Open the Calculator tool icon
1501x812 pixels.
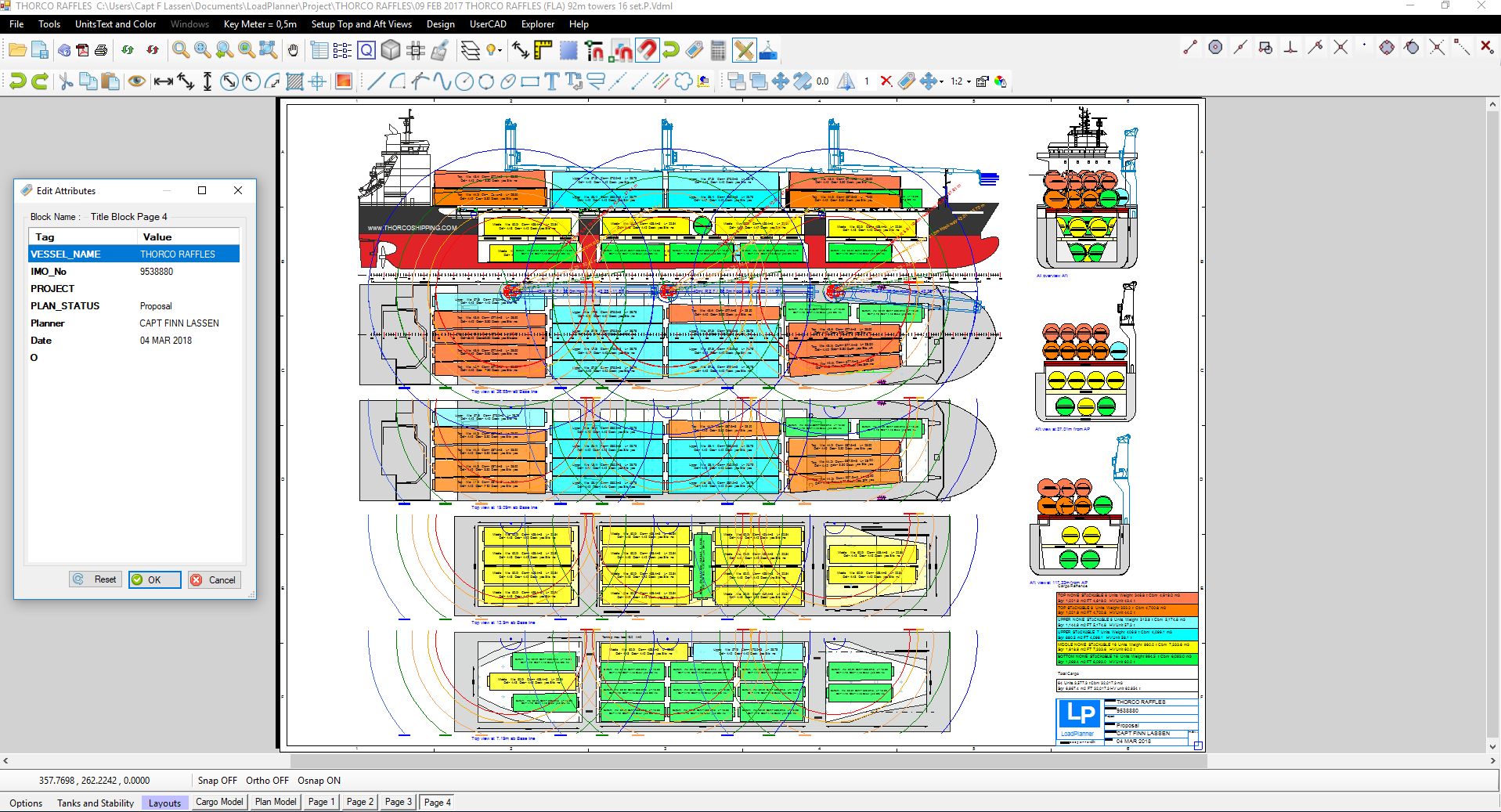718,49
